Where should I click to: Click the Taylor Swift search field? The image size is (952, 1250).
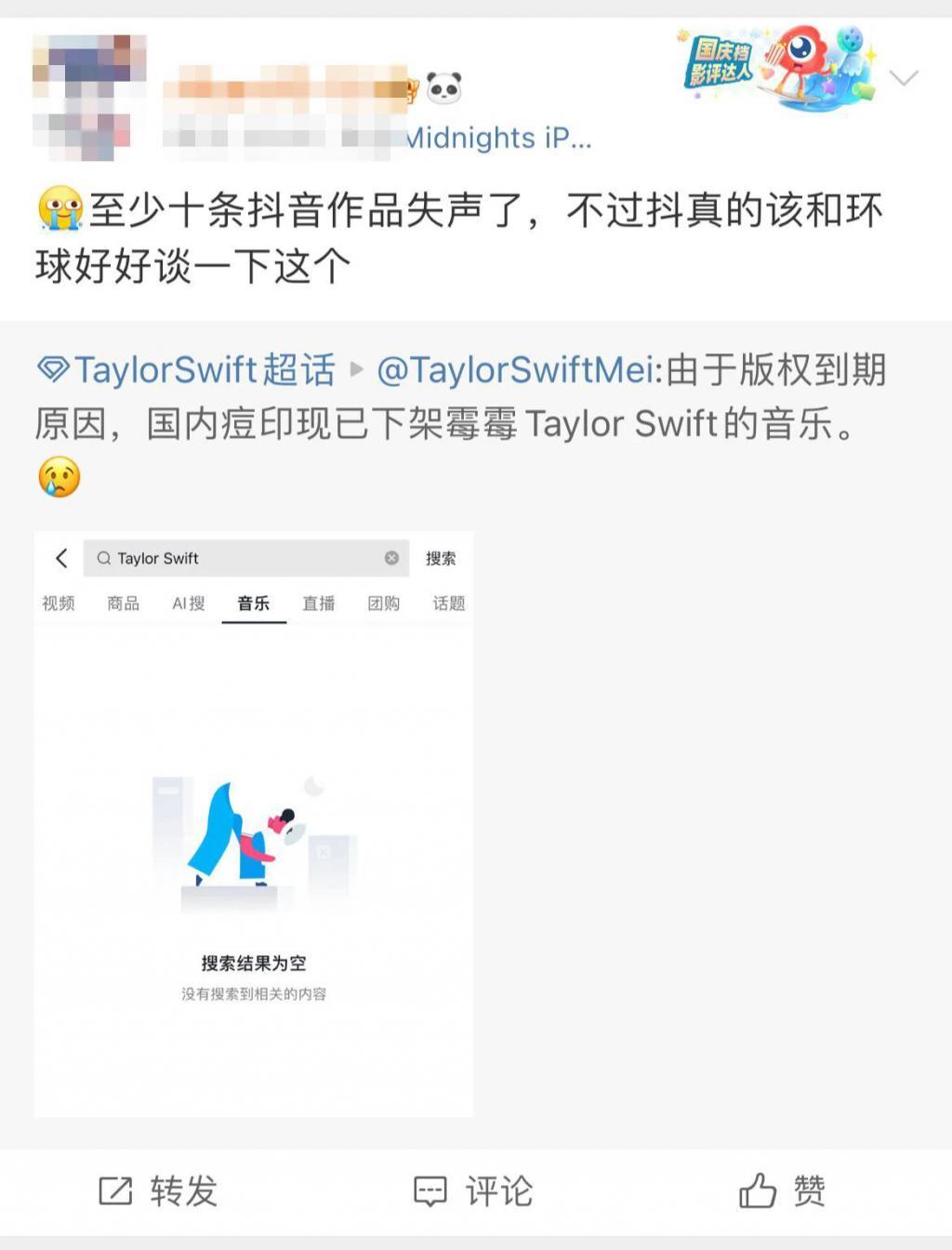(246, 558)
